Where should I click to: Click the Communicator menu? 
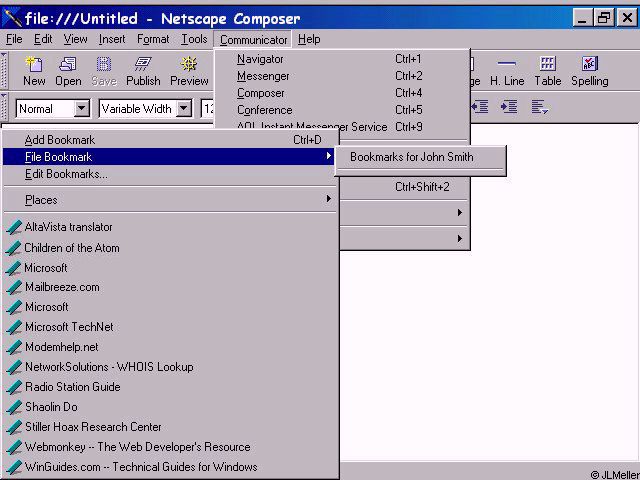(253, 40)
